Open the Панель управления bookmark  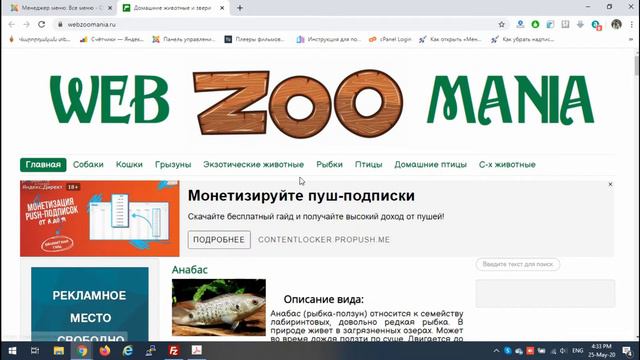[x=184, y=40]
